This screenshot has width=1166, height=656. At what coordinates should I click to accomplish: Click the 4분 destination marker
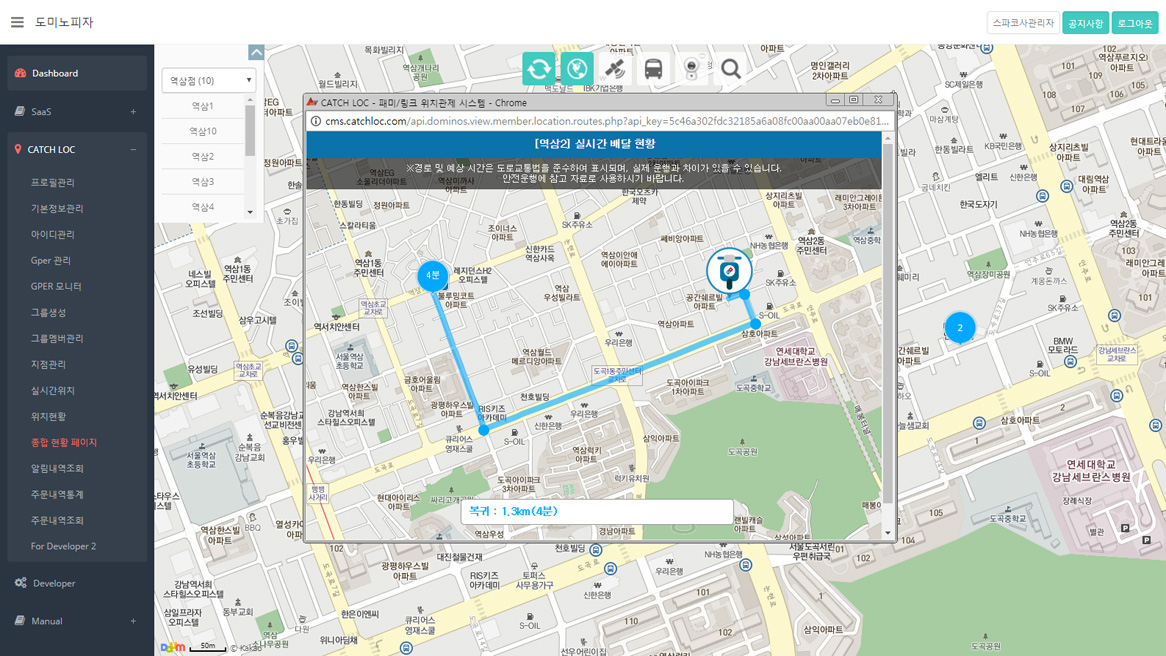(433, 276)
